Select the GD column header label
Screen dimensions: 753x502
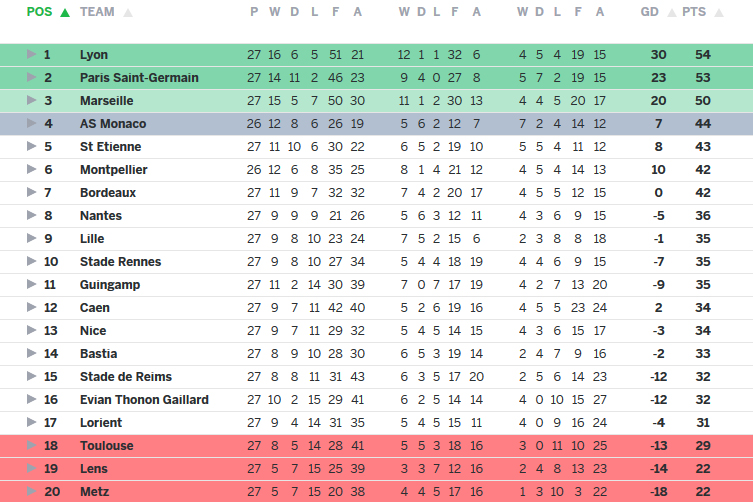click(x=650, y=12)
